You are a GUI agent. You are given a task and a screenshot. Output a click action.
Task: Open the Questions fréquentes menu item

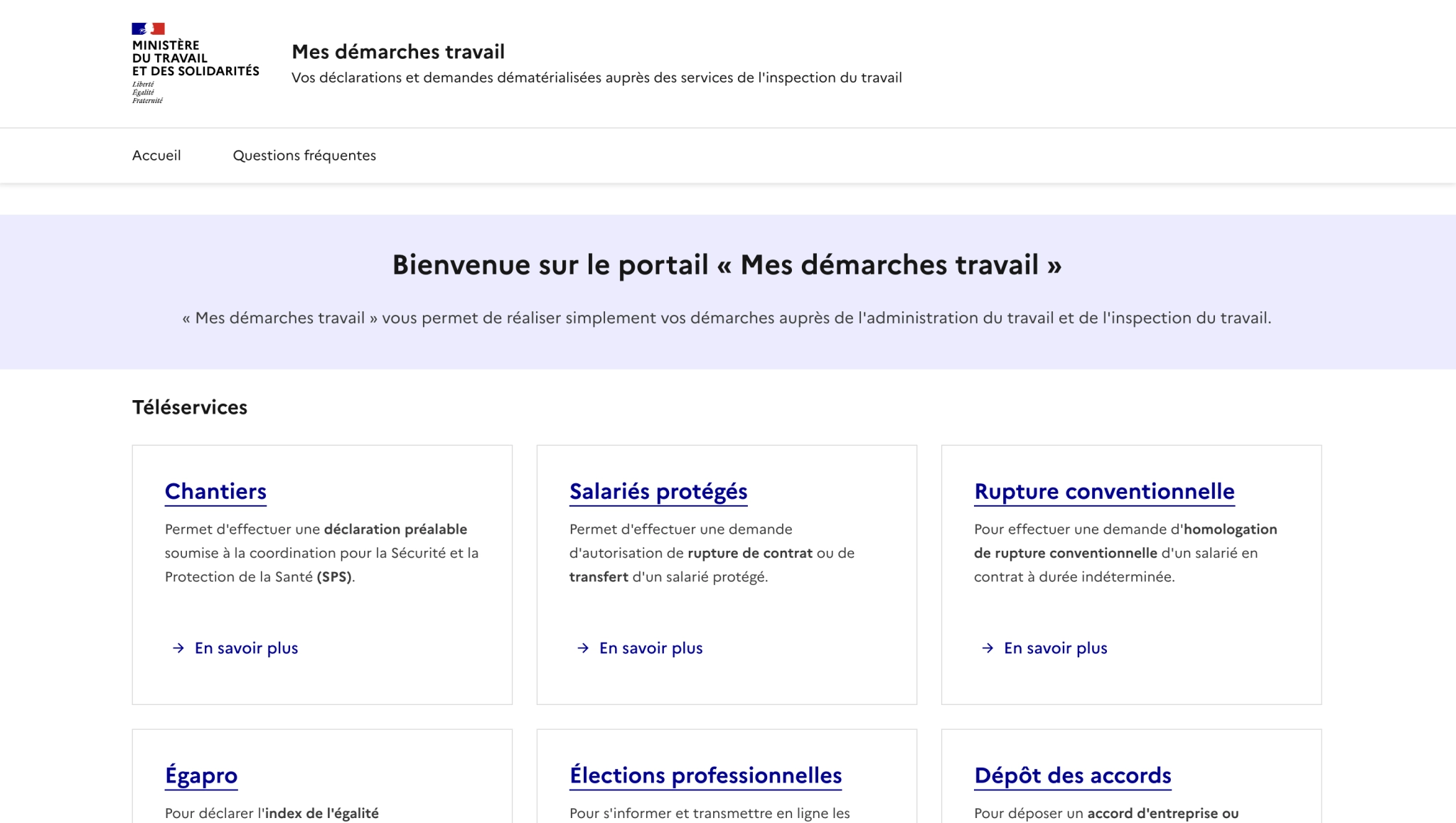click(304, 156)
